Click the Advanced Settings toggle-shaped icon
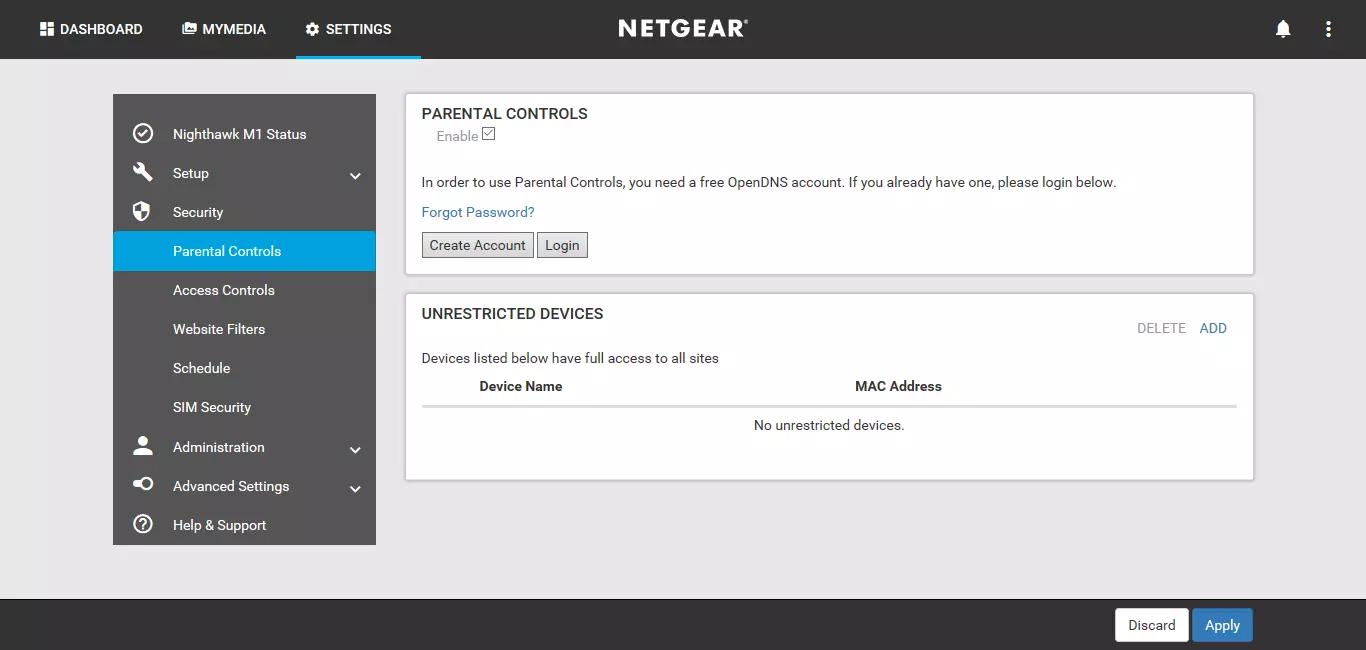The width and height of the screenshot is (1366, 650). 143,484
